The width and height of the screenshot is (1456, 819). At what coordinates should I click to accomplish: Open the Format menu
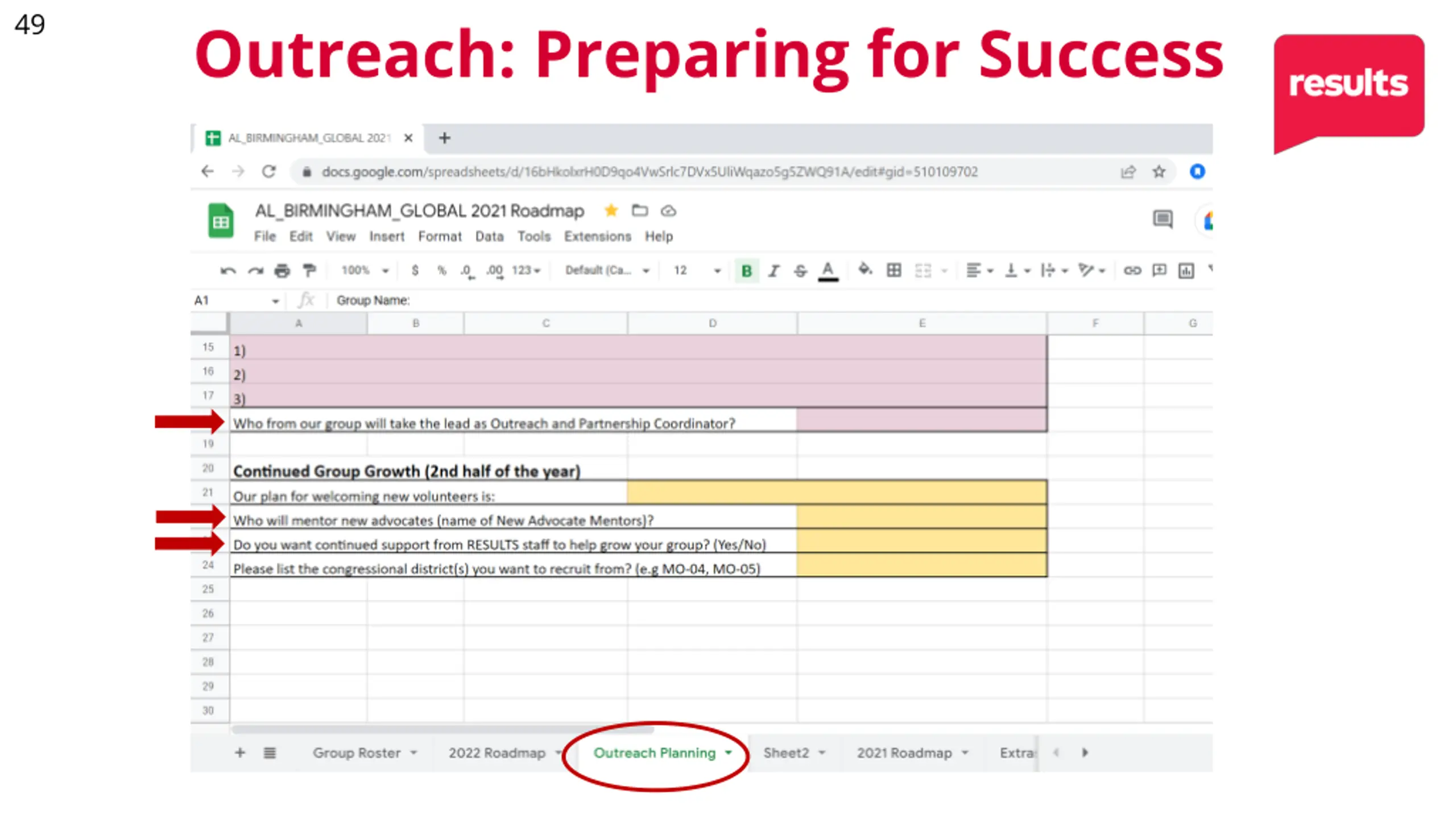(x=440, y=237)
